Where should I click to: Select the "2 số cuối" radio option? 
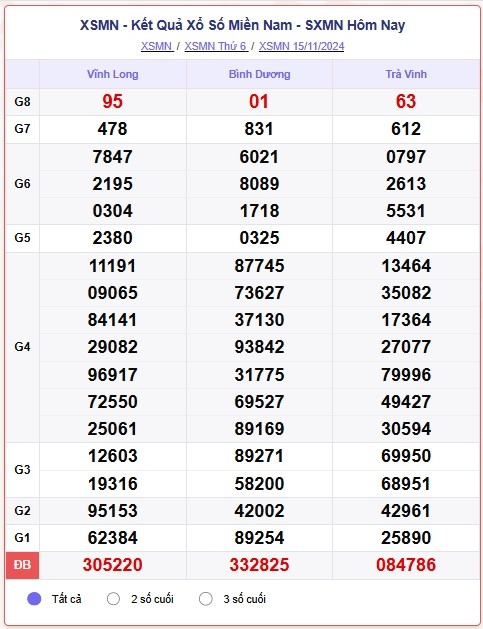click(113, 599)
